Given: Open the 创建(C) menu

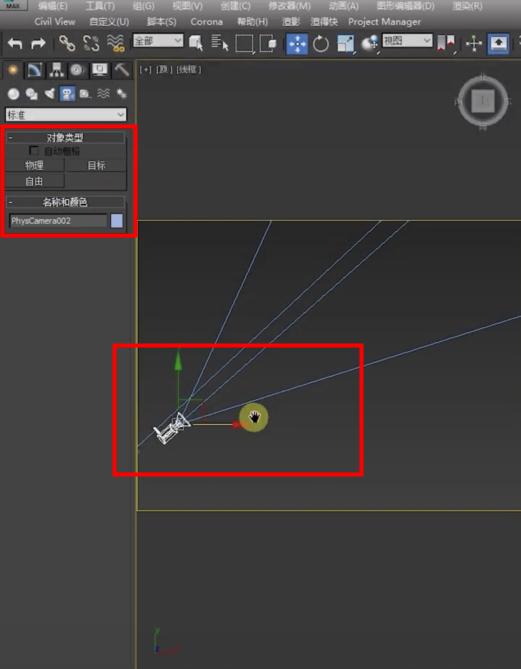Looking at the screenshot, I should point(236,6).
